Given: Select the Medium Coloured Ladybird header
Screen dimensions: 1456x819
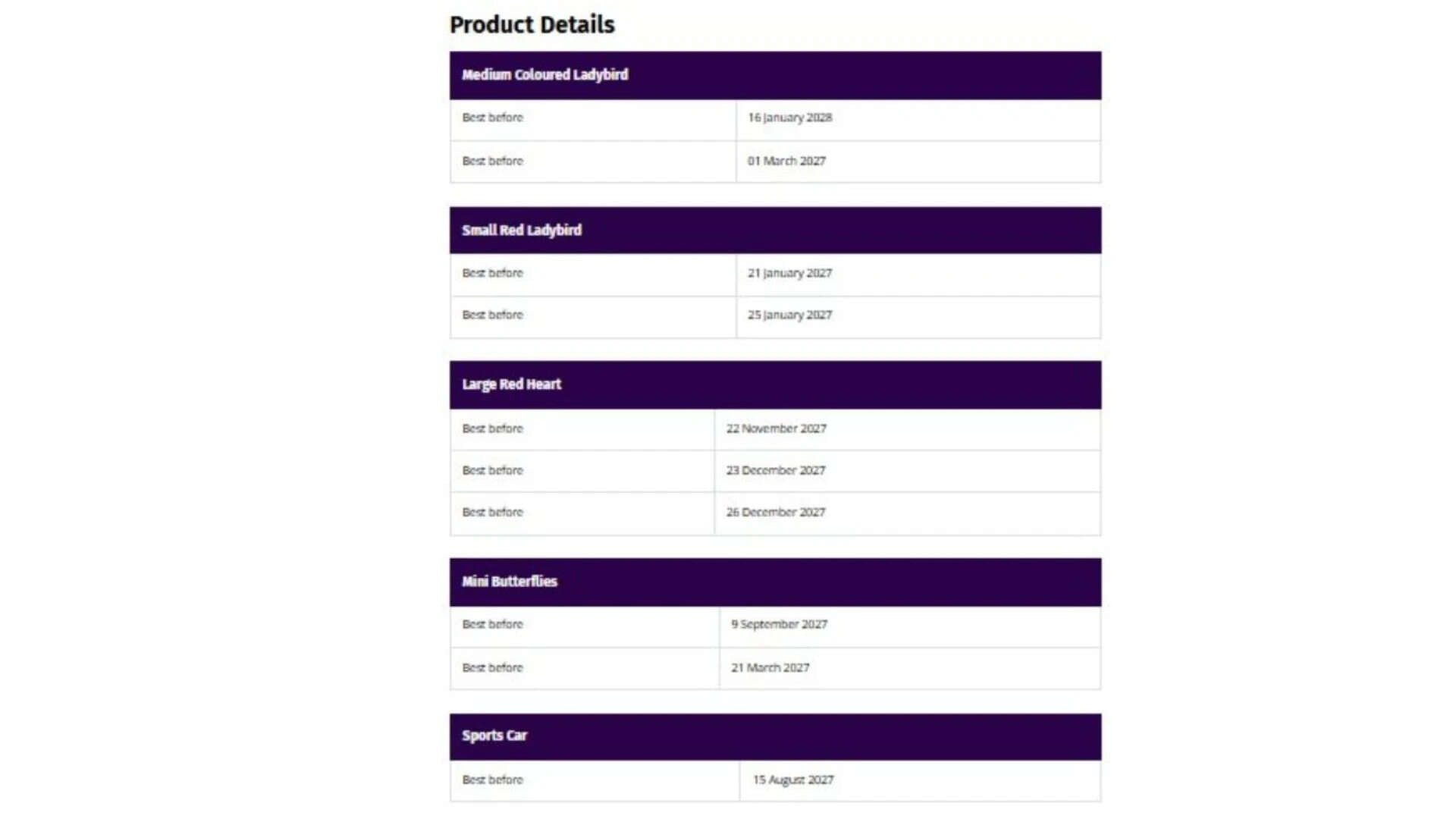Looking at the screenshot, I should pyautogui.click(x=775, y=75).
